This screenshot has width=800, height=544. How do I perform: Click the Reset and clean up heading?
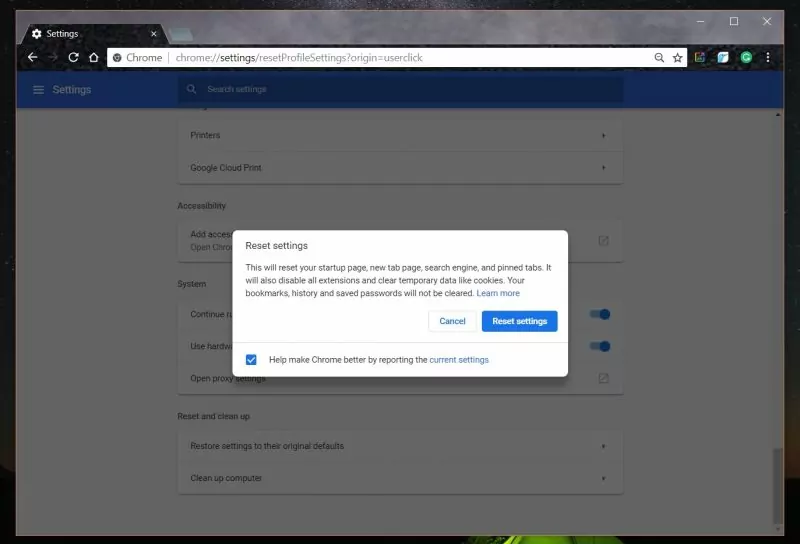pyautogui.click(x=213, y=416)
